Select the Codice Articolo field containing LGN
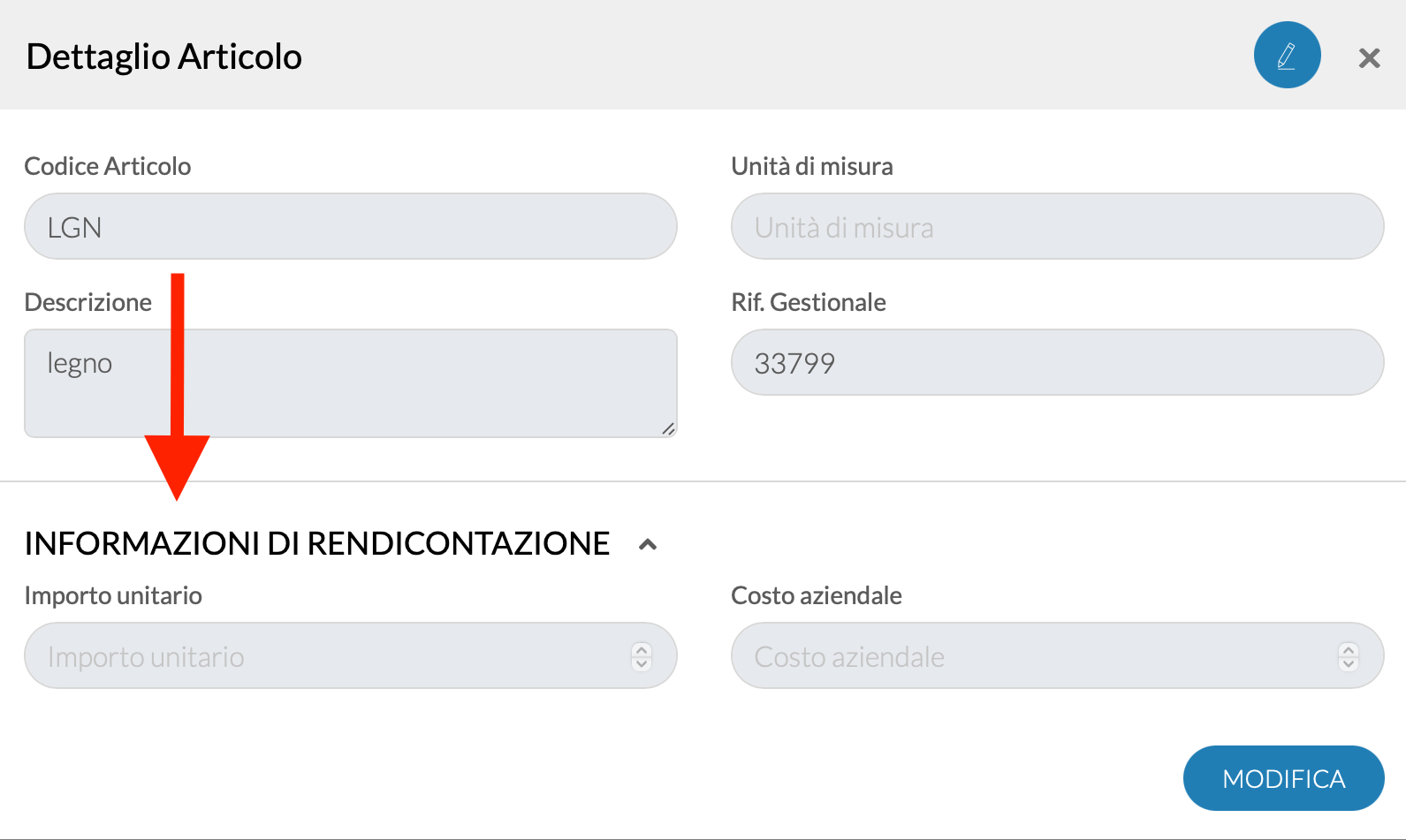Image resolution: width=1406 pixels, height=840 pixels. (x=351, y=226)
